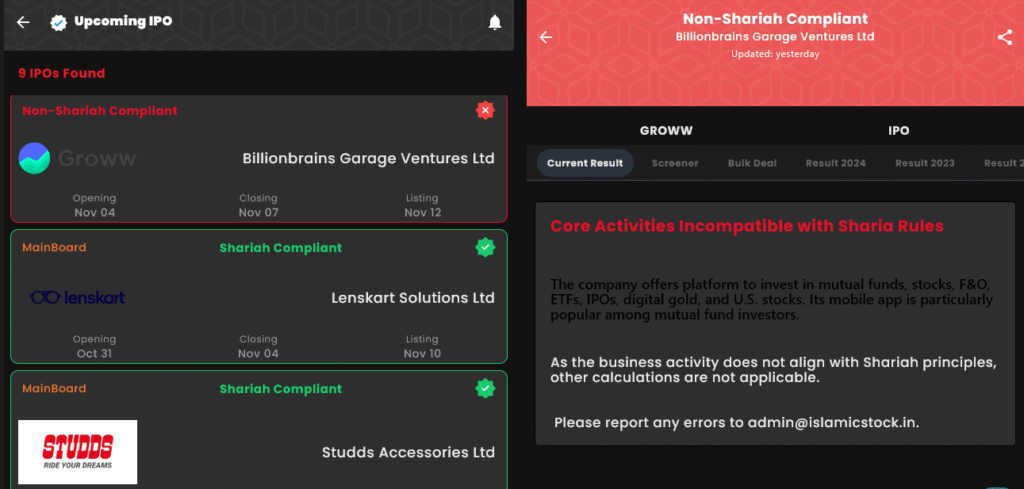View the Result 2024 tab
The height and width of the screenshot is (489, 1024).
pos(835,163)
